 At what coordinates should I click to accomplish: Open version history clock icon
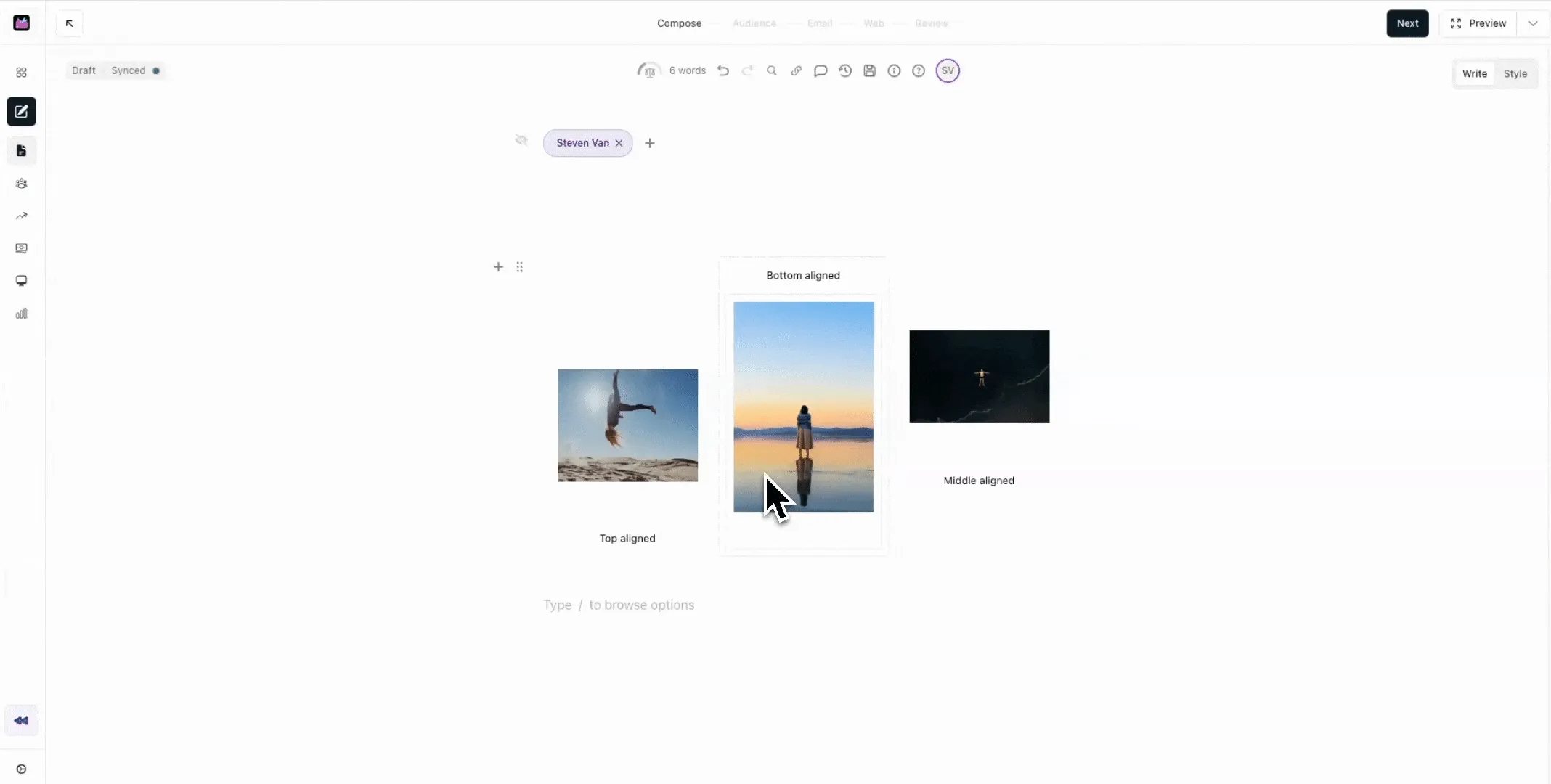845,70
